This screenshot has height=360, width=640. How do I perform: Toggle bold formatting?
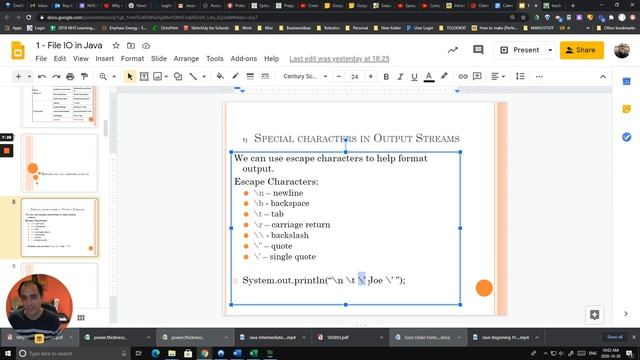(x=386, y=76)
